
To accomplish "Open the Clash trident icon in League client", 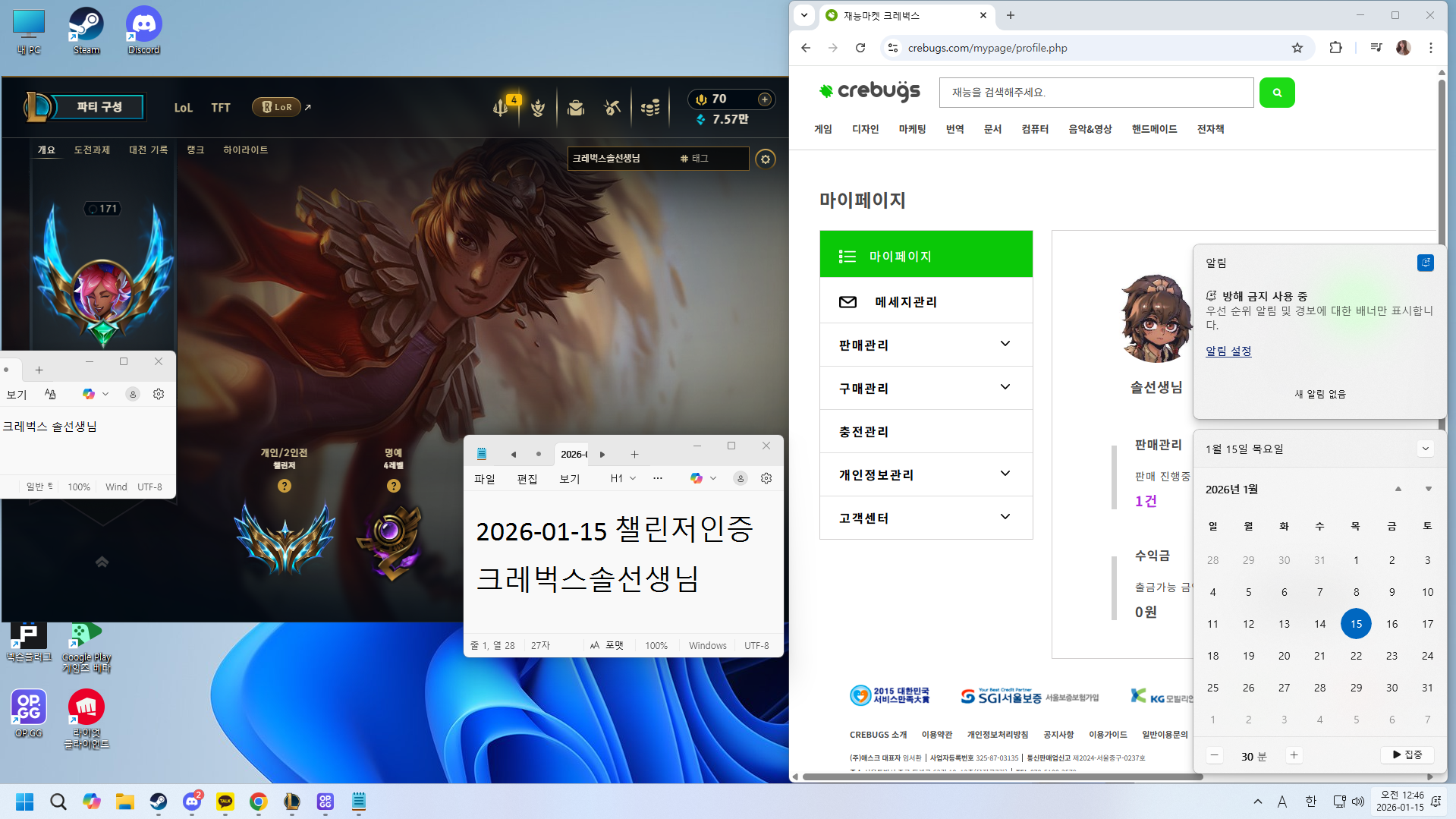I will [x=501, y=108].
